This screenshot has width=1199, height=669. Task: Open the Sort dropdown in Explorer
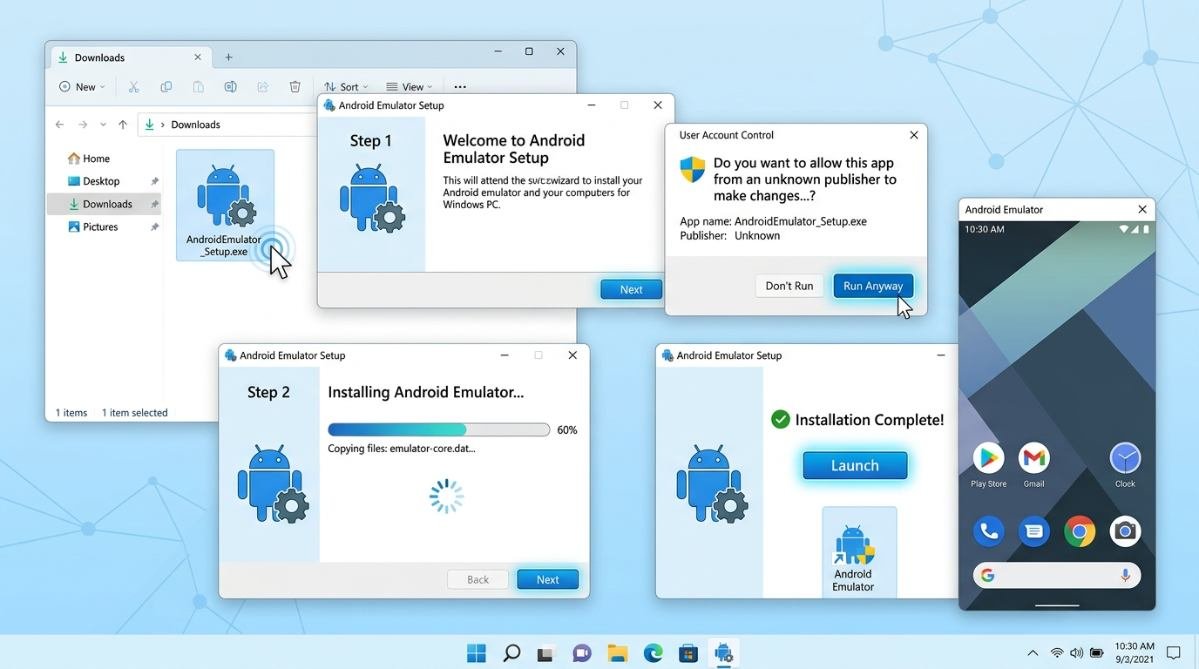tap(346, 87)
